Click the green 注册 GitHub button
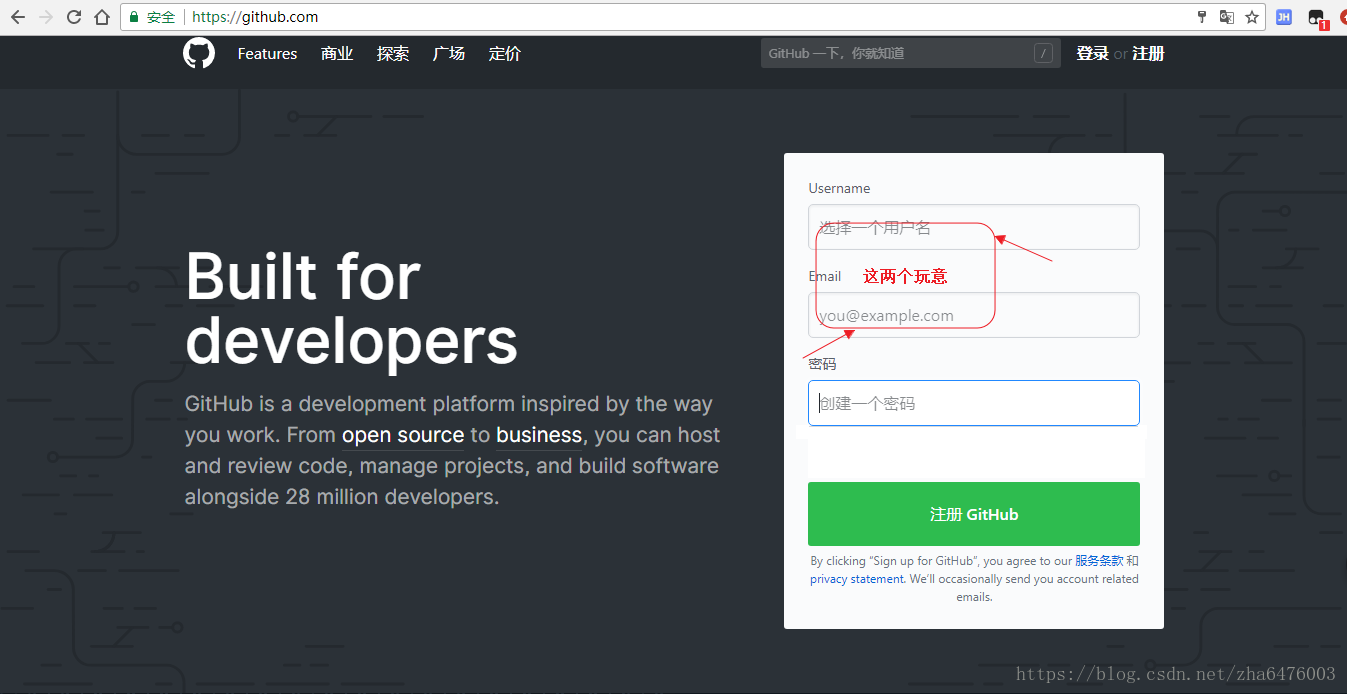Viewport: 1347px width, 694px height. pos(973,514)
